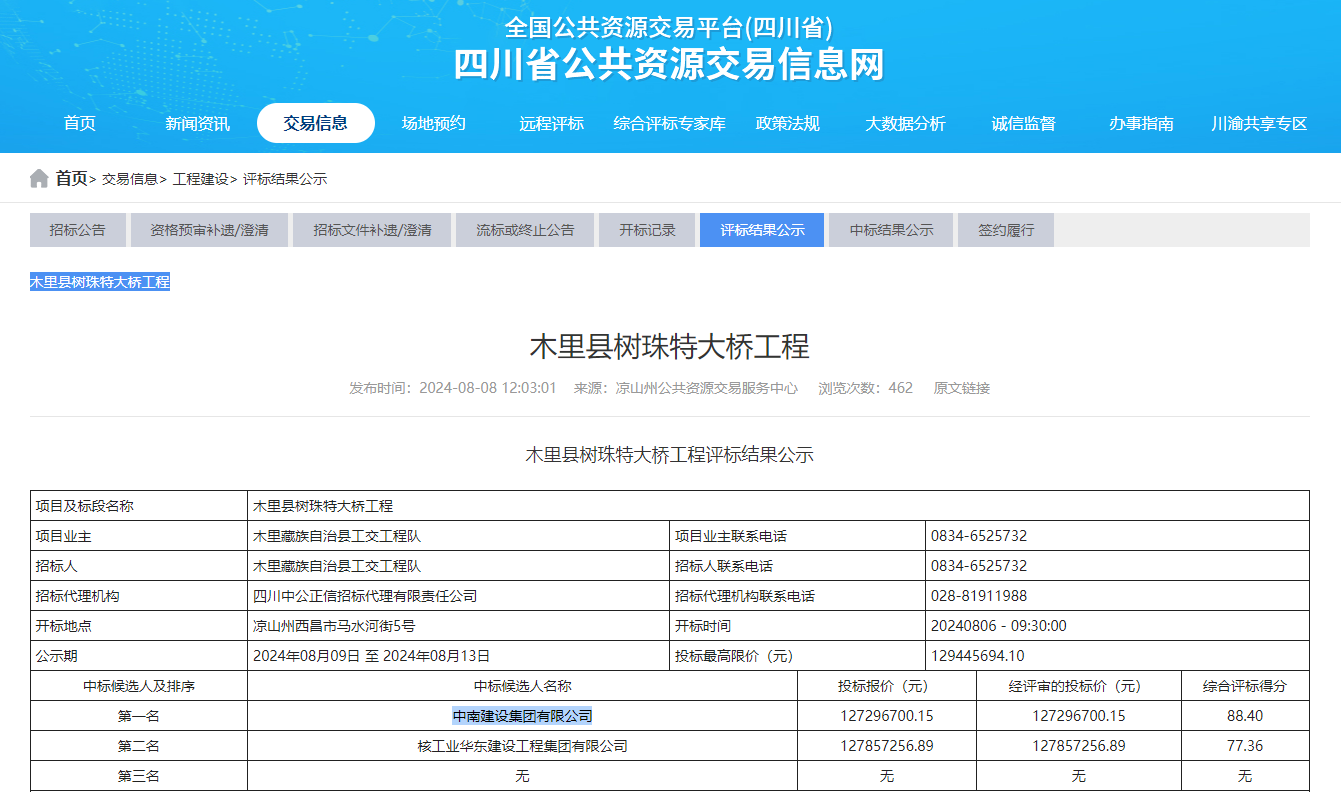
Task: Click the home icon in the breadcrumb
Action: click(39, 180)
